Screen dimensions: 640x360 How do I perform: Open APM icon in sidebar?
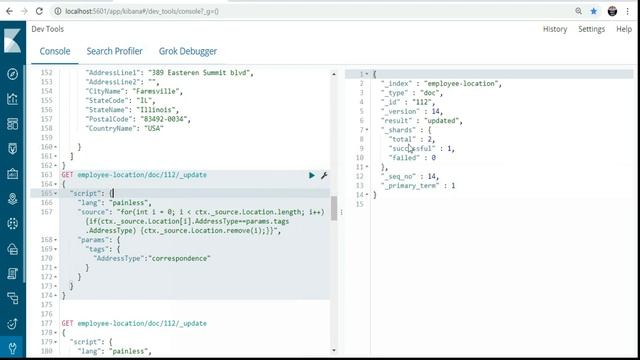click(12, 298)
